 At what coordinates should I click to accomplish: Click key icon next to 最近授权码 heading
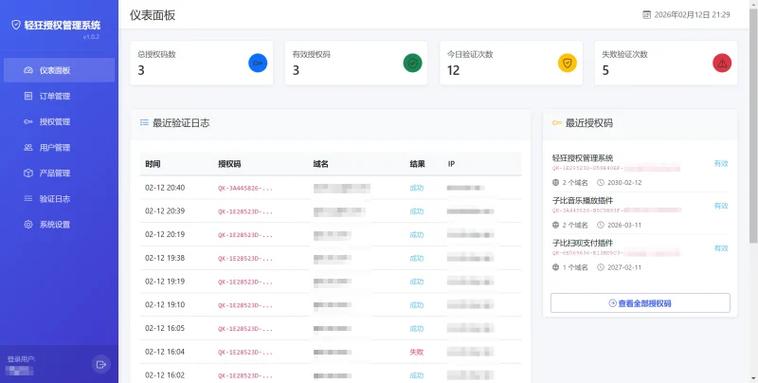point(556,123)
